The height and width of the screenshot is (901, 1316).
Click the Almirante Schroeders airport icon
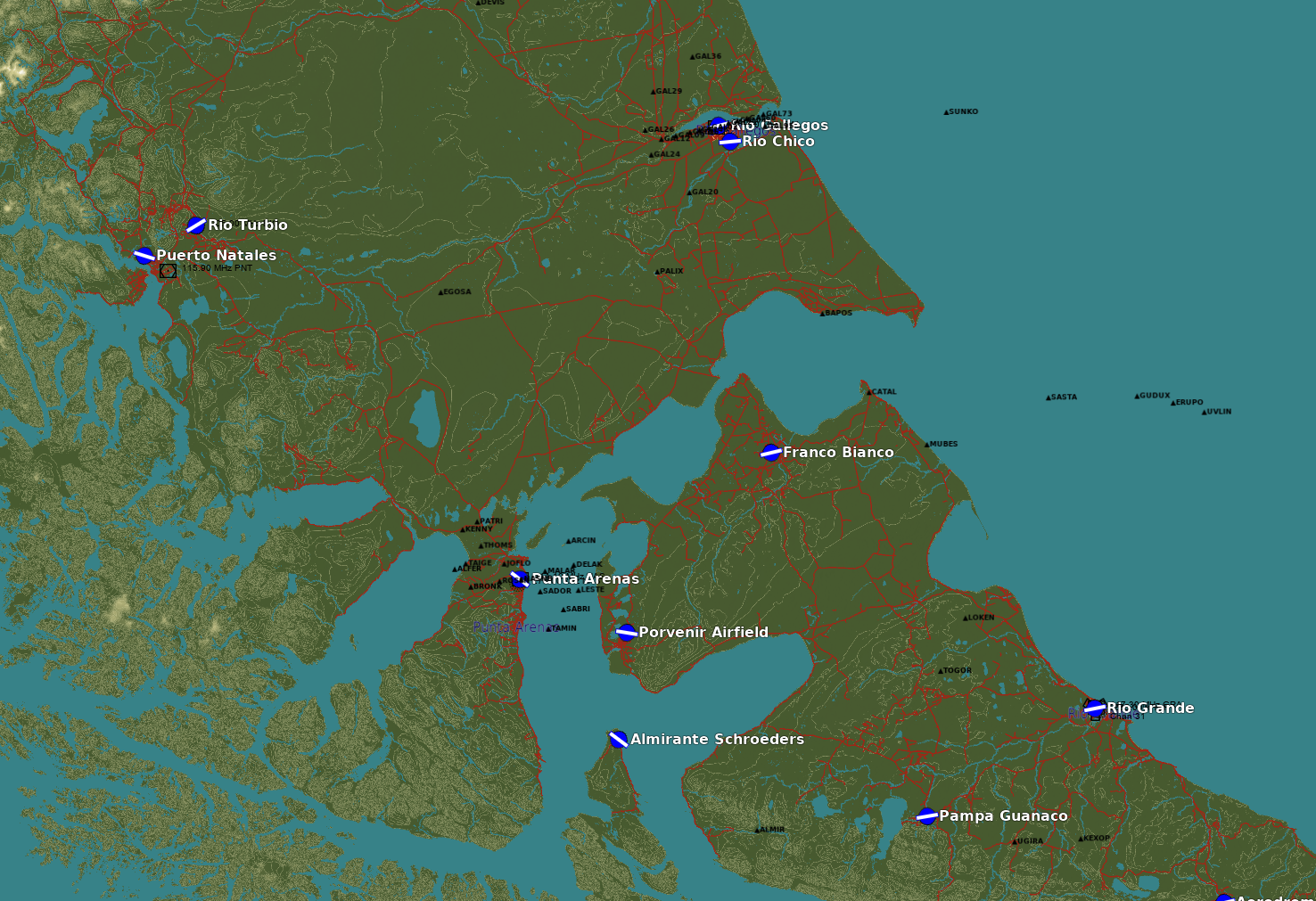[619, 739]
